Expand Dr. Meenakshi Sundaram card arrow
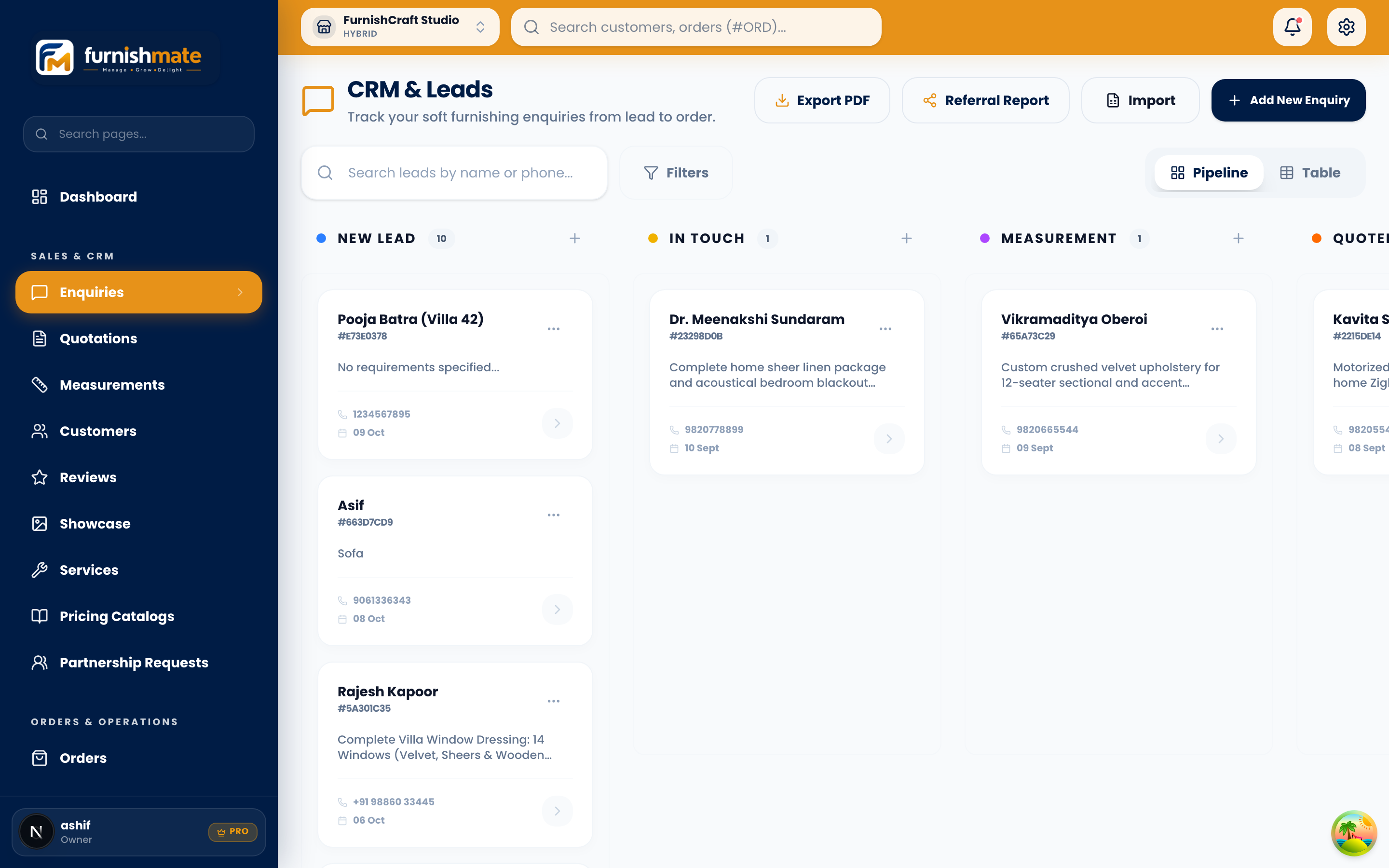Viewport: 1389px width, 868px height. click(x=888, y=439)
